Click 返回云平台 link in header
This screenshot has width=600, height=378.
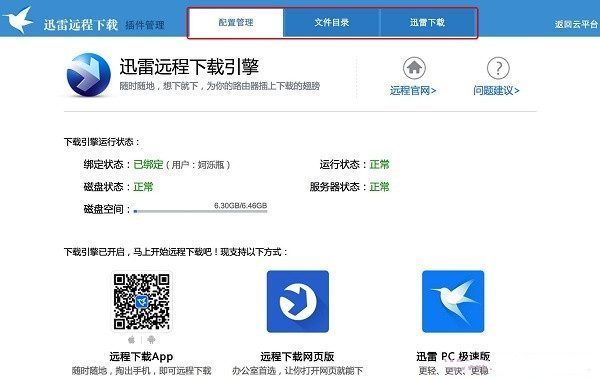click(576, 24)
